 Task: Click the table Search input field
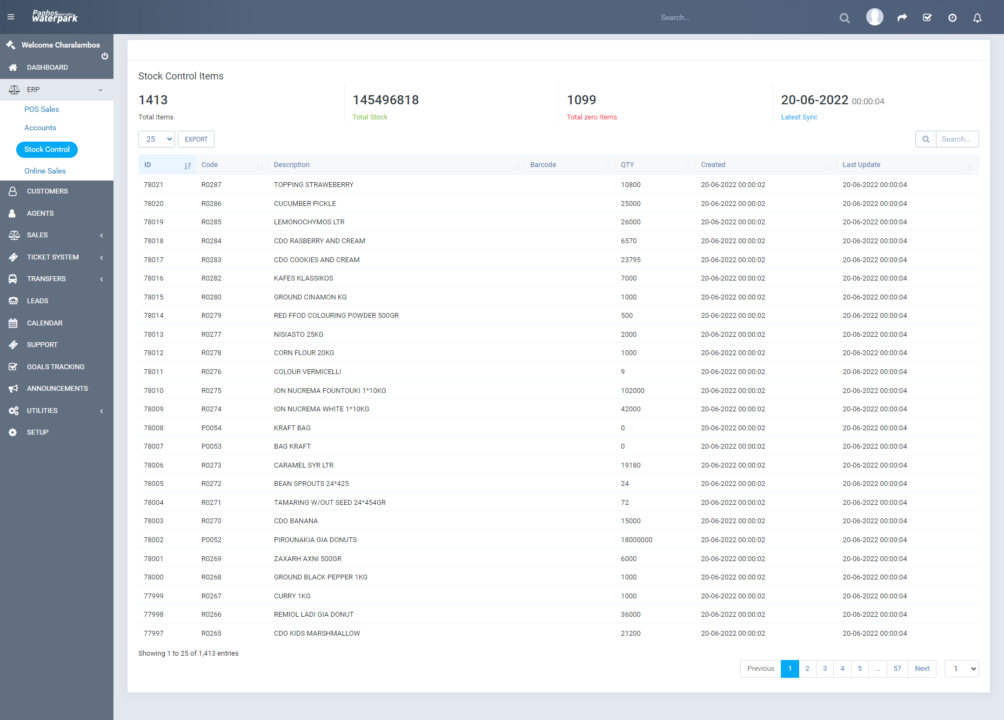click(957, 139)
